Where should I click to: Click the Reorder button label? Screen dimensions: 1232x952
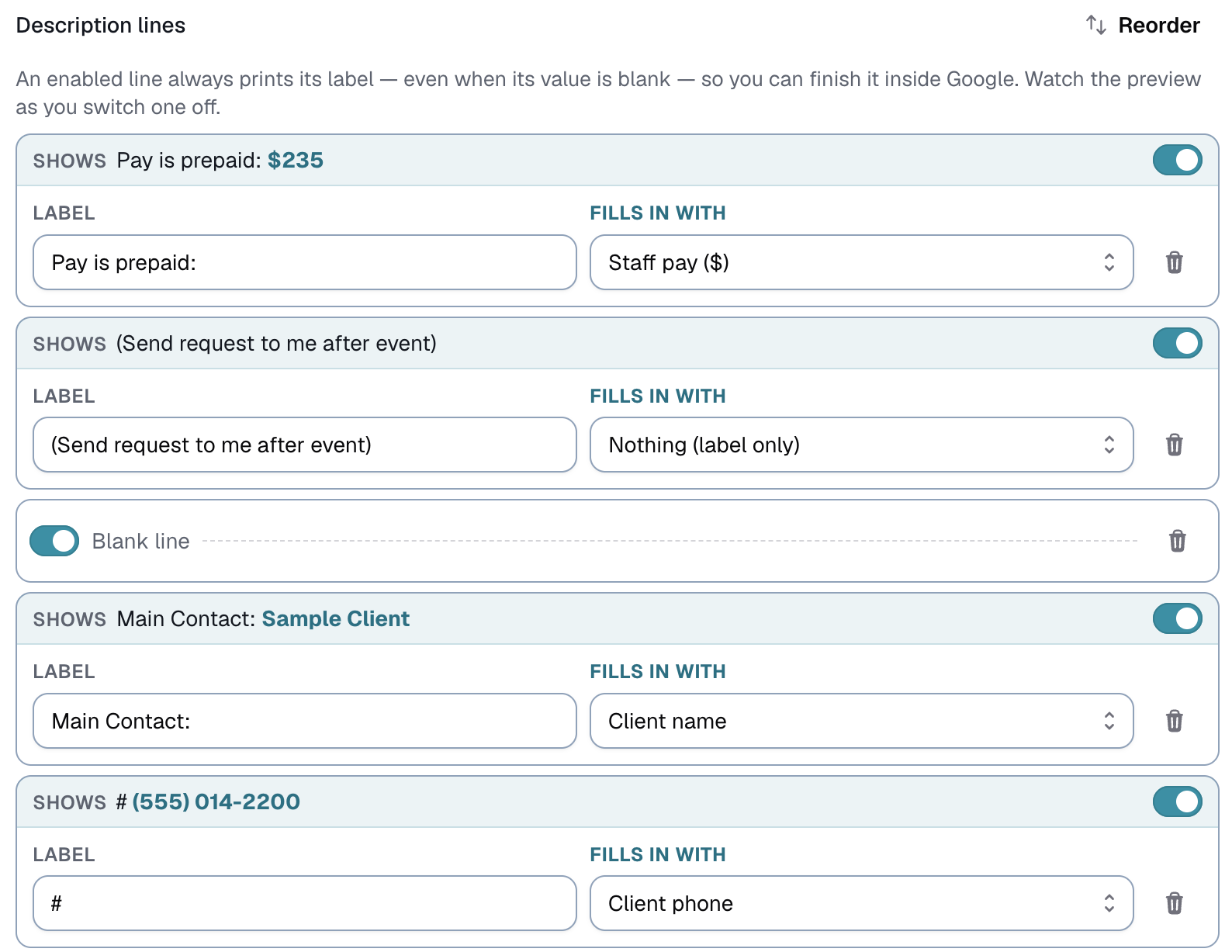click(x=1159, y=26)
